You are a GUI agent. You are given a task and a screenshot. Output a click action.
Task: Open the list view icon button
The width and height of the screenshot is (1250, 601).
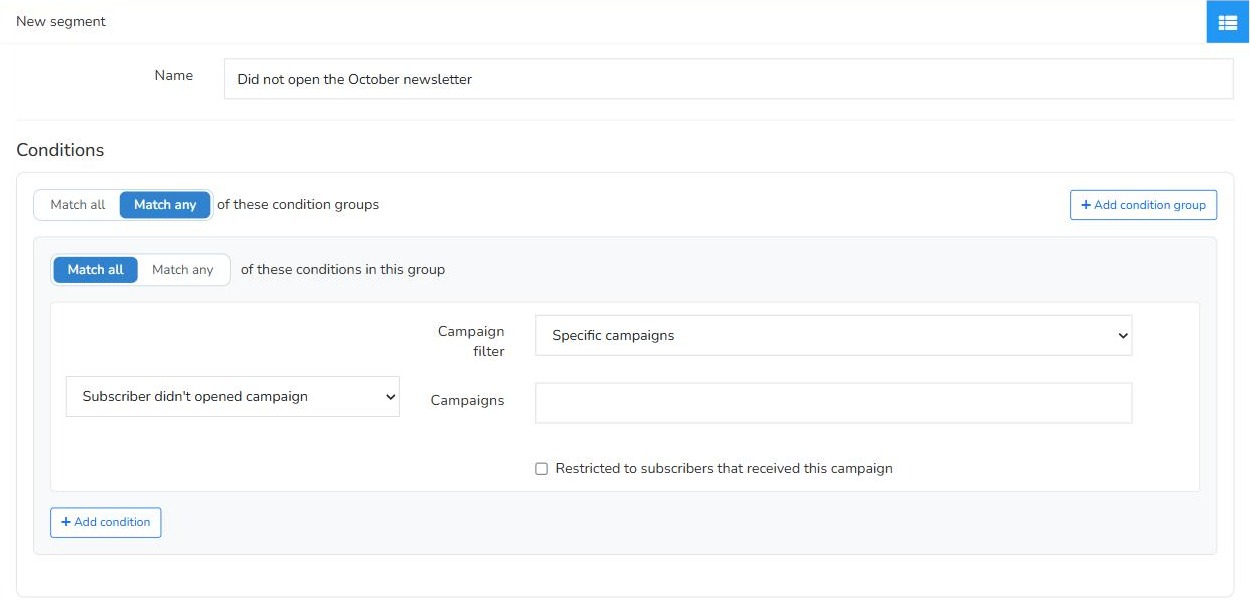1228,22
